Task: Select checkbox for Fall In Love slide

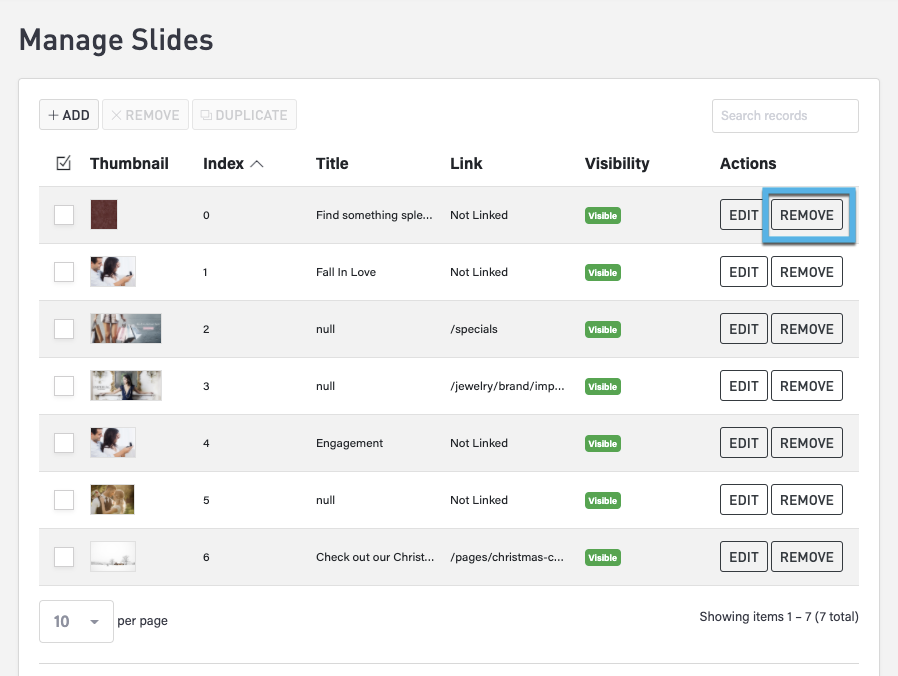Action: click(64, 272)
